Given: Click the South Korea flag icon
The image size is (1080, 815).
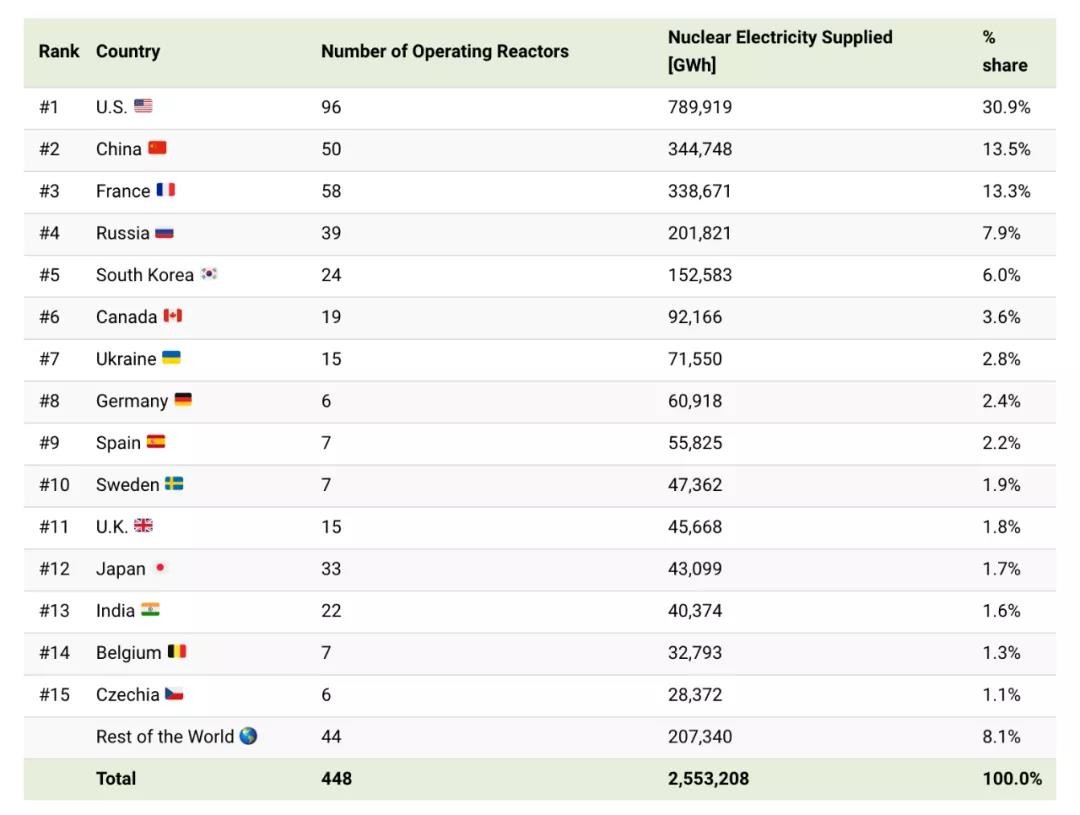Looking at the screenshot, I should (x=208, y=274).
